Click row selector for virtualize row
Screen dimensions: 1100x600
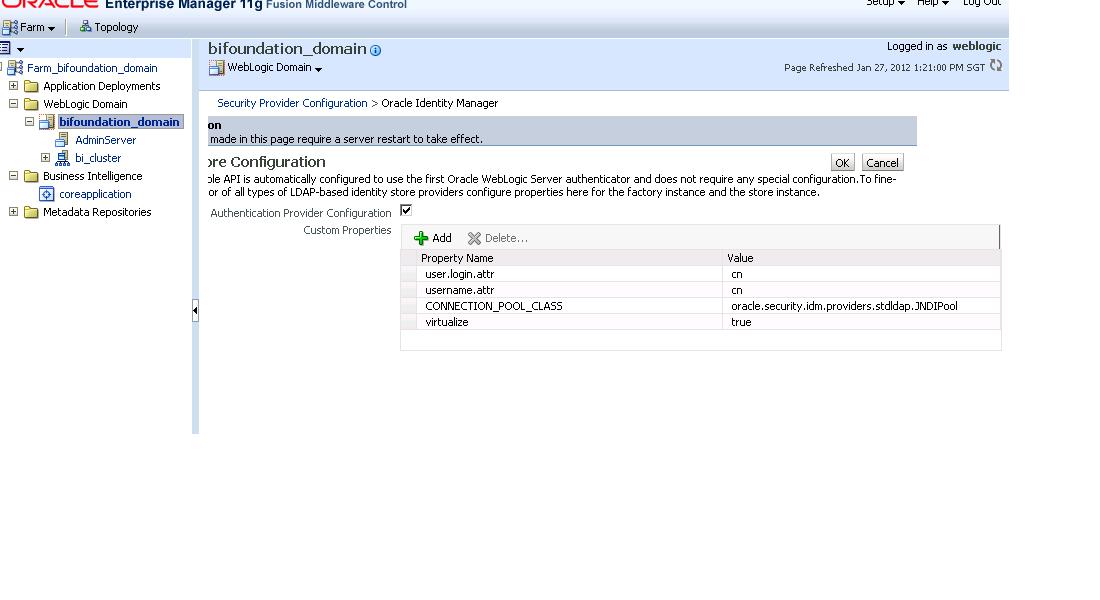click(409, 323)
